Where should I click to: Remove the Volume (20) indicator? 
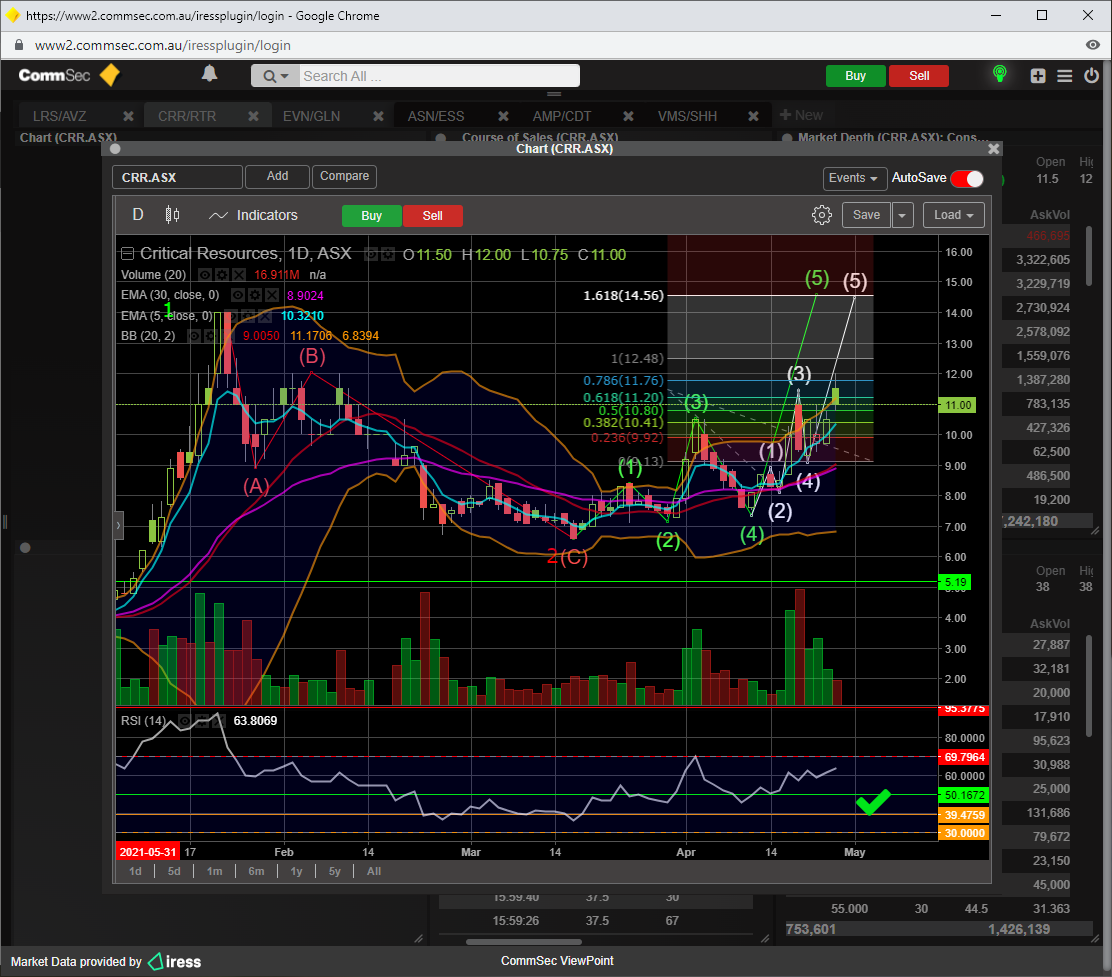coord(239,274)
